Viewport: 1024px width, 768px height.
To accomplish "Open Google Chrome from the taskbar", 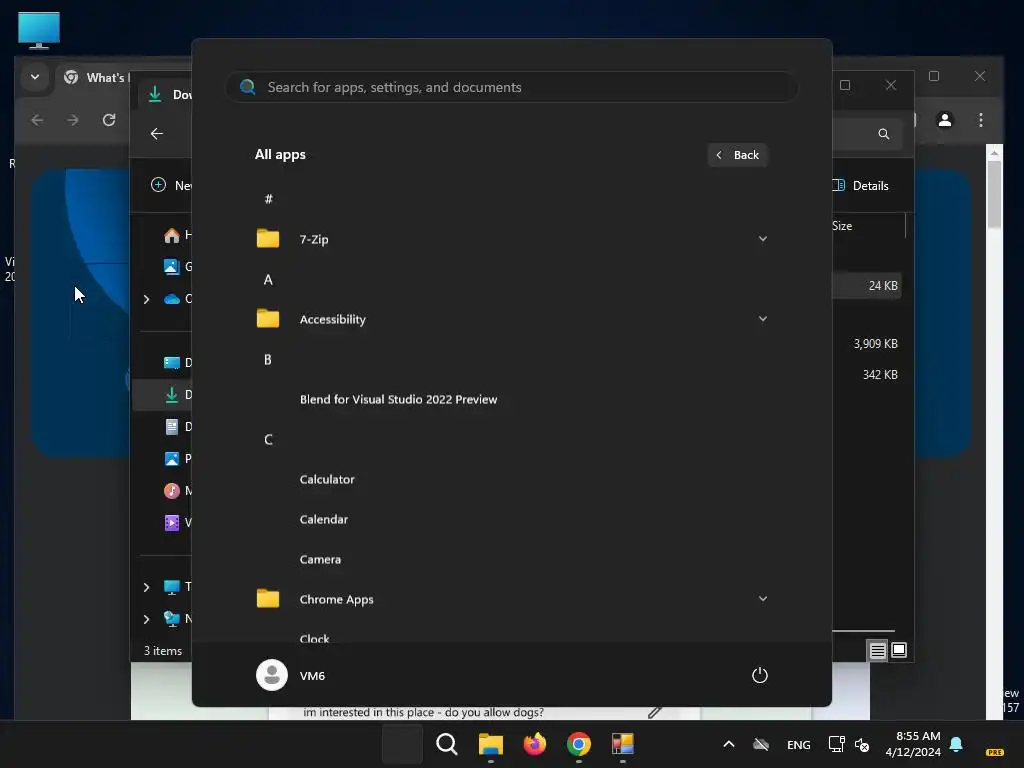I will pos(579,744).
